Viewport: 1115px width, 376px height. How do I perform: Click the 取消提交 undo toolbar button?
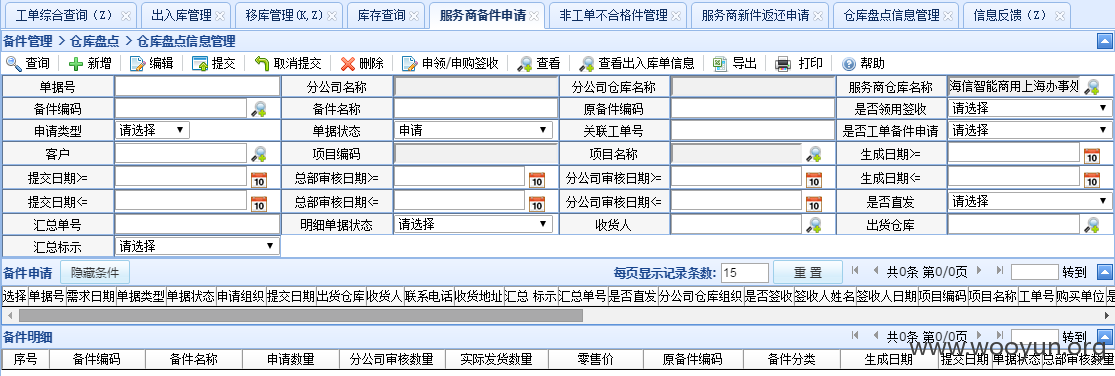click(288, 64)
